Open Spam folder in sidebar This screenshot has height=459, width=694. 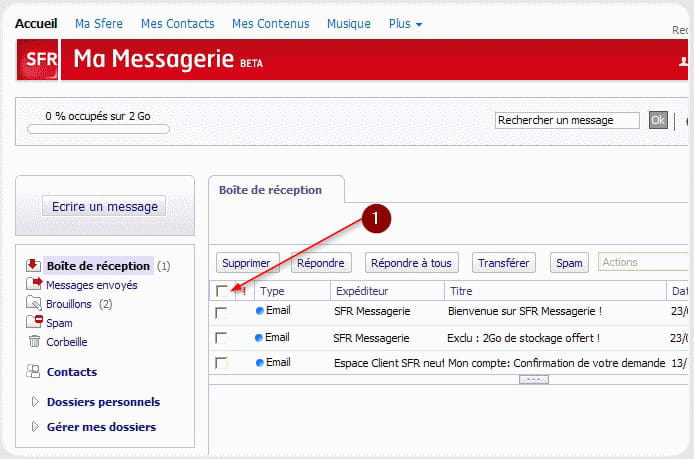click(x=59, y=323)
